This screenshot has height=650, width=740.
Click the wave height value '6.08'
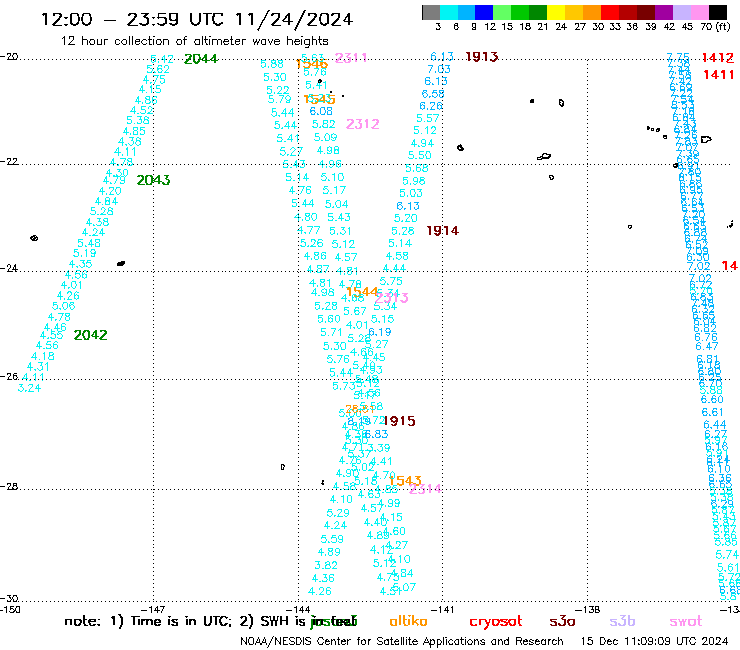[x=321, y=111]
